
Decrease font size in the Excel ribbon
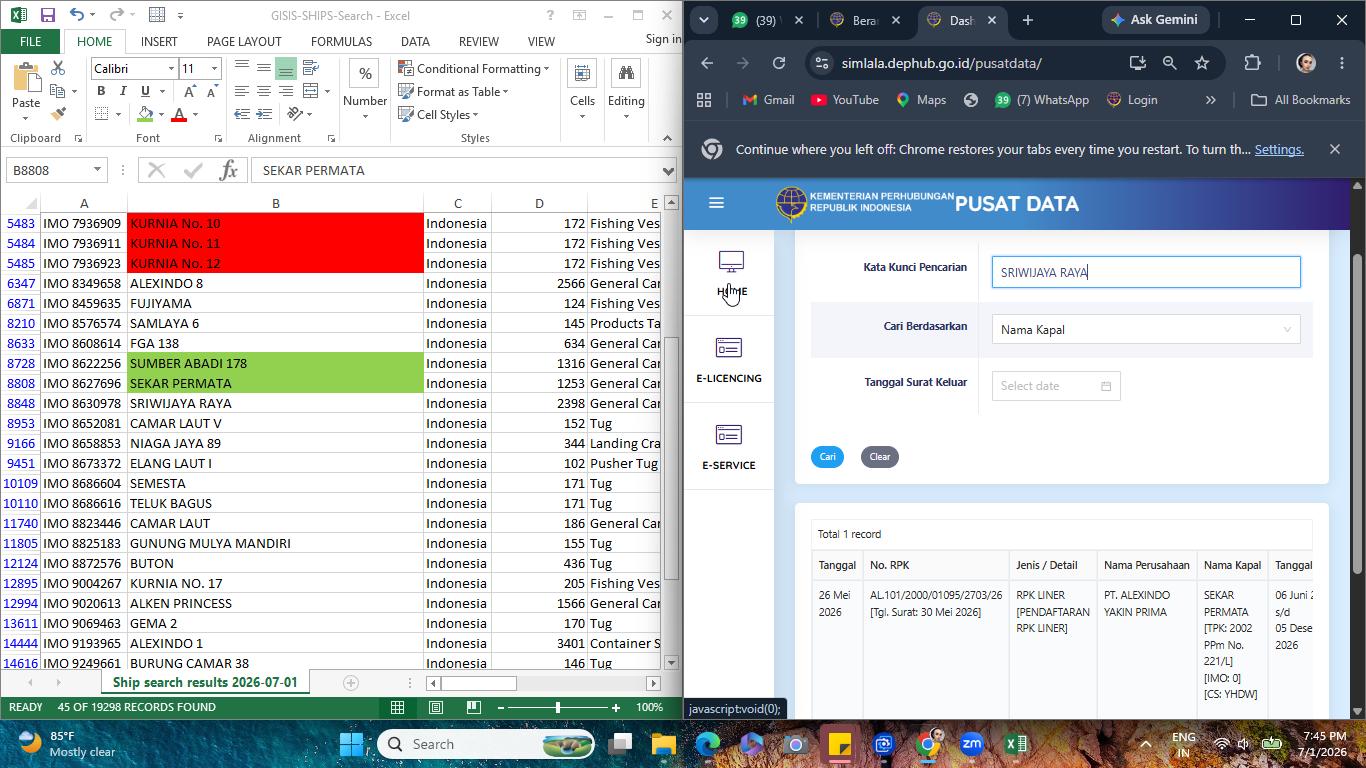tap(212, 91)
